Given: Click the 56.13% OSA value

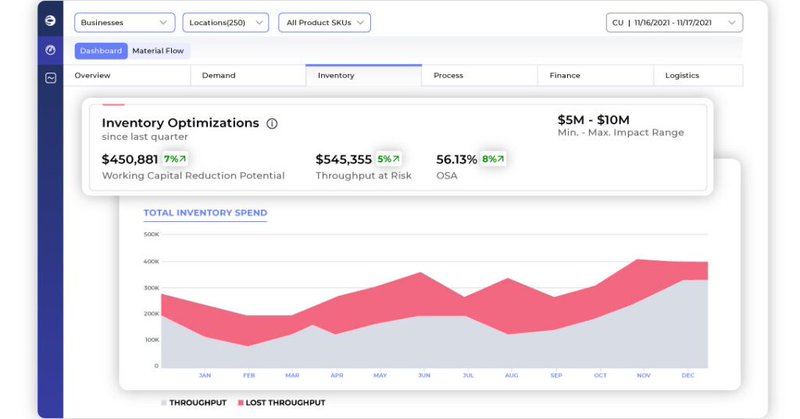Looking at the screenshot, I should [x=456, y=159].
